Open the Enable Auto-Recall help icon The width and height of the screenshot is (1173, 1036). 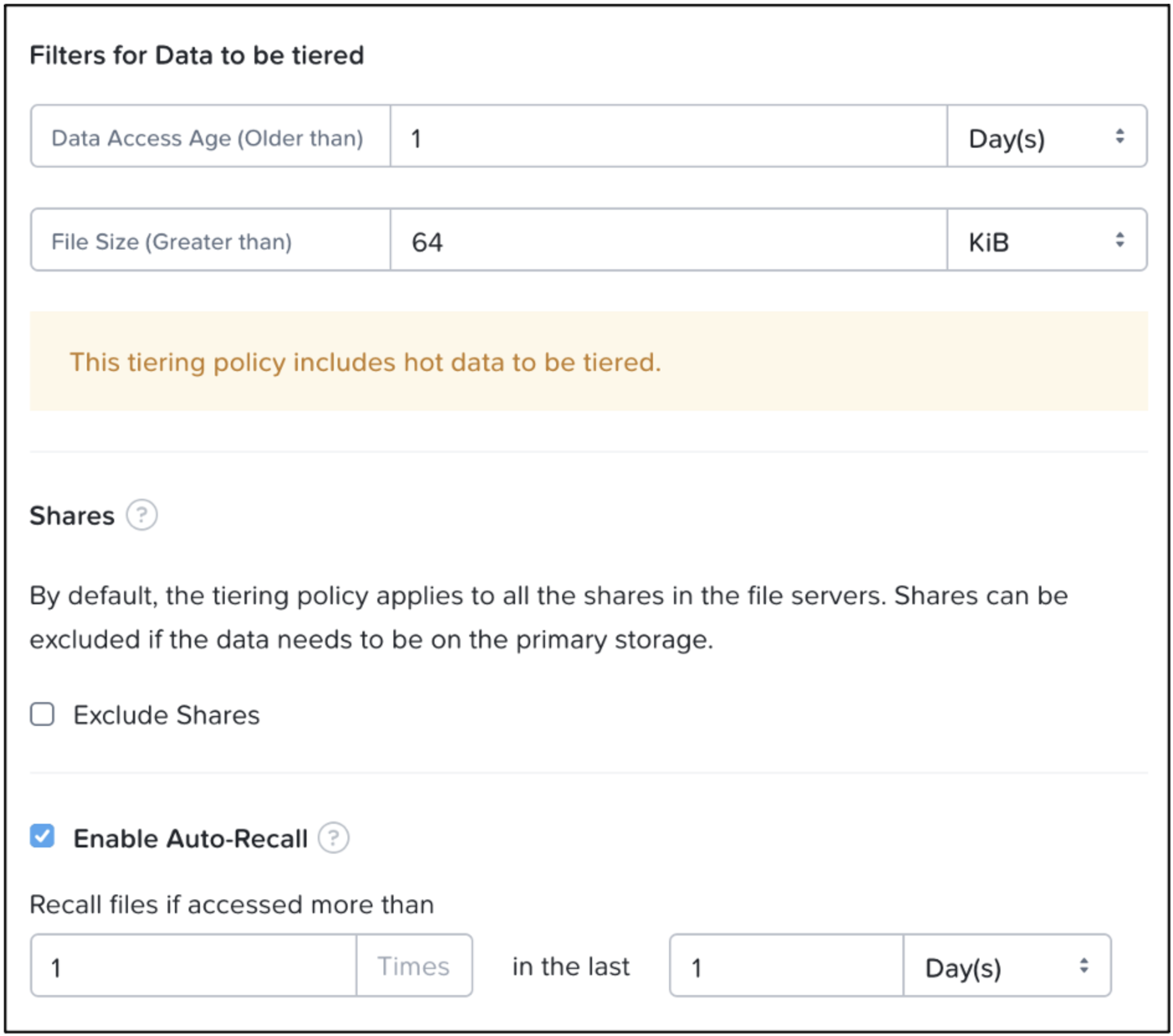pos(333,838)
